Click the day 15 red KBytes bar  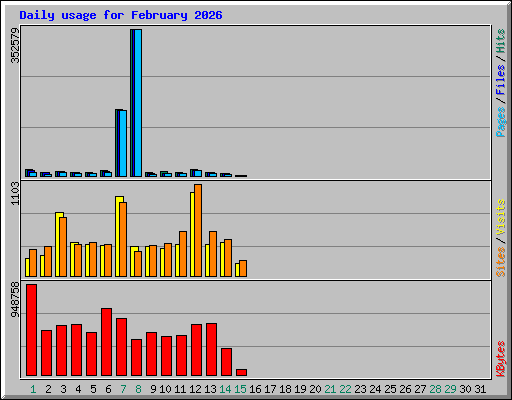[x=242, y=373]
